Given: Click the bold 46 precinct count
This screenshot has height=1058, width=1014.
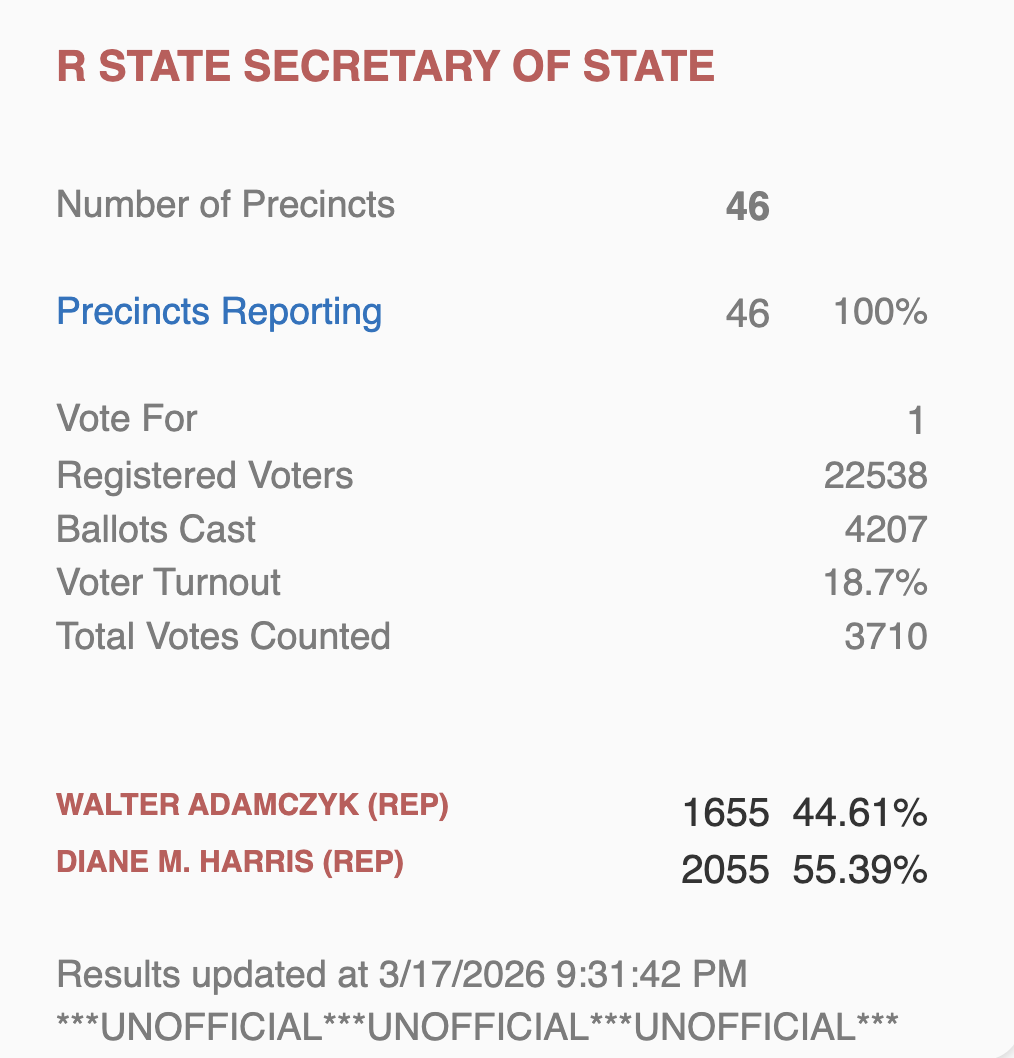Looking at the screenshot, I should click(x=747, y=208).
